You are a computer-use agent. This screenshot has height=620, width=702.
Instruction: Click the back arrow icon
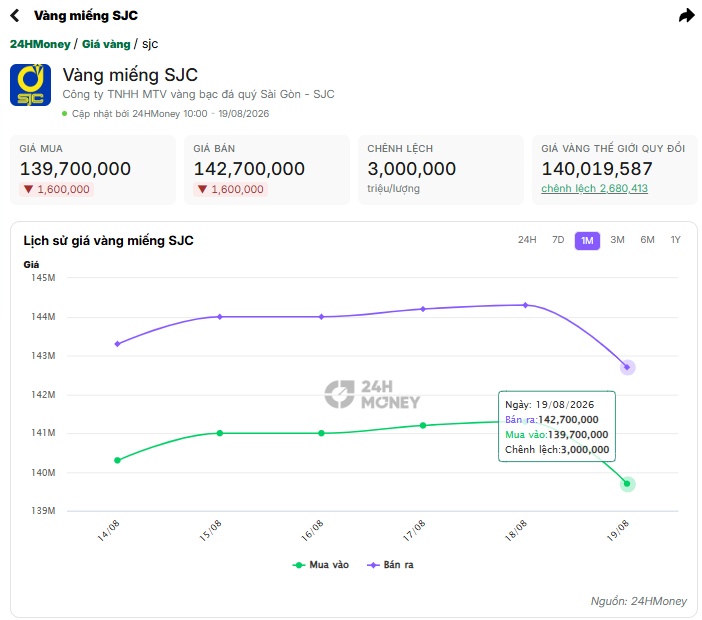pos(15,16)
